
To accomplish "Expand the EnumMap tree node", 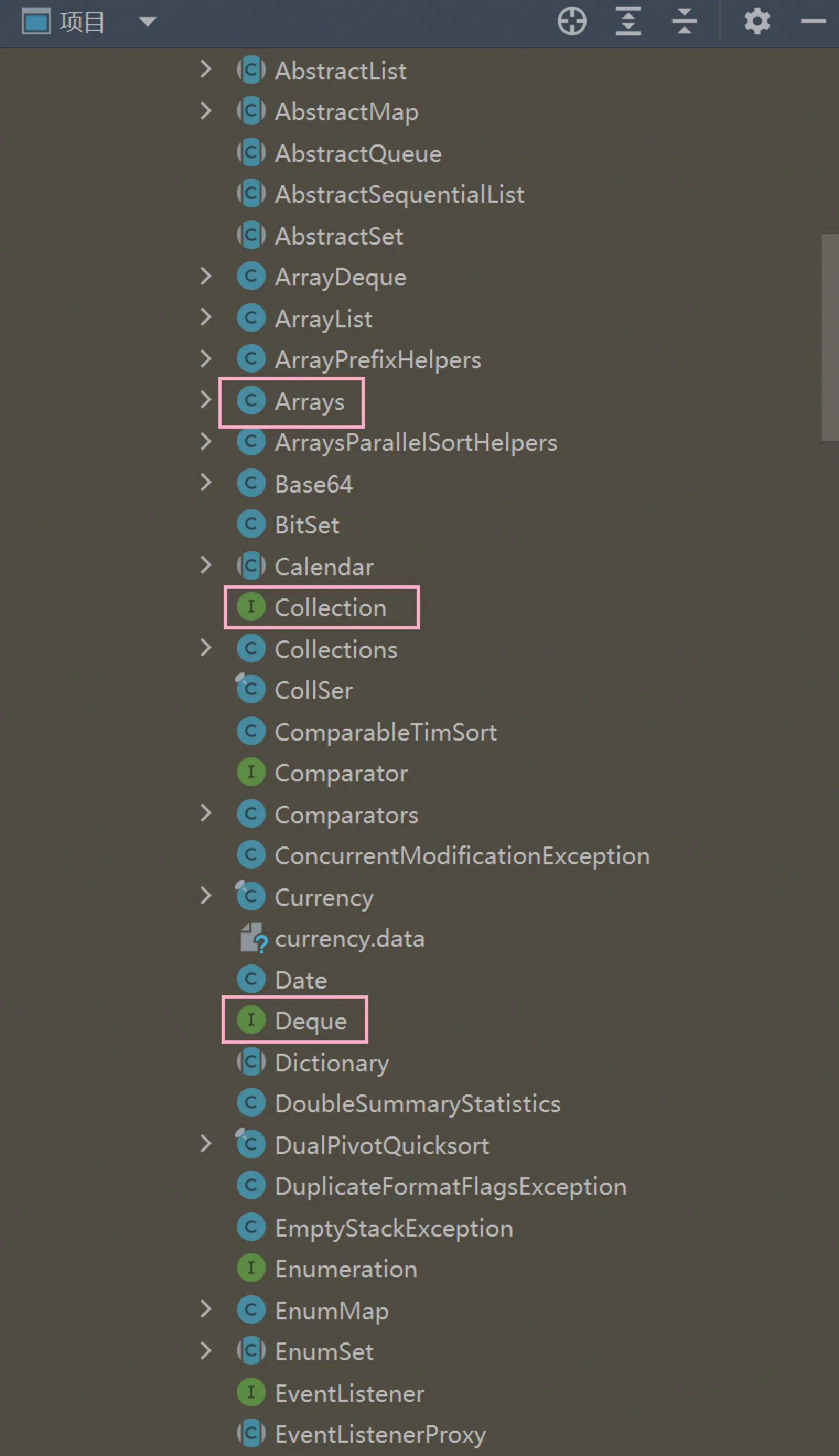I will click(206, 1310).
